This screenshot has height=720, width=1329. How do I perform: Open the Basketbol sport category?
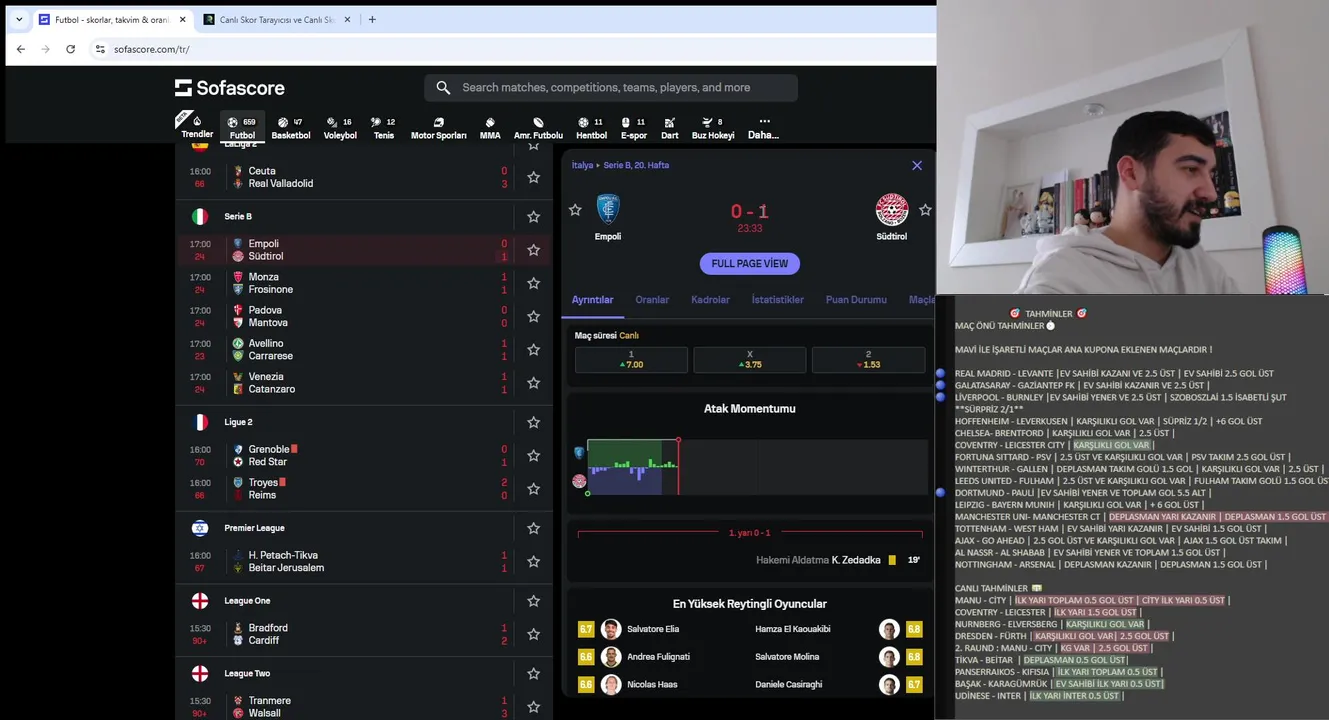pyautogui.click(x=291, y=127)
